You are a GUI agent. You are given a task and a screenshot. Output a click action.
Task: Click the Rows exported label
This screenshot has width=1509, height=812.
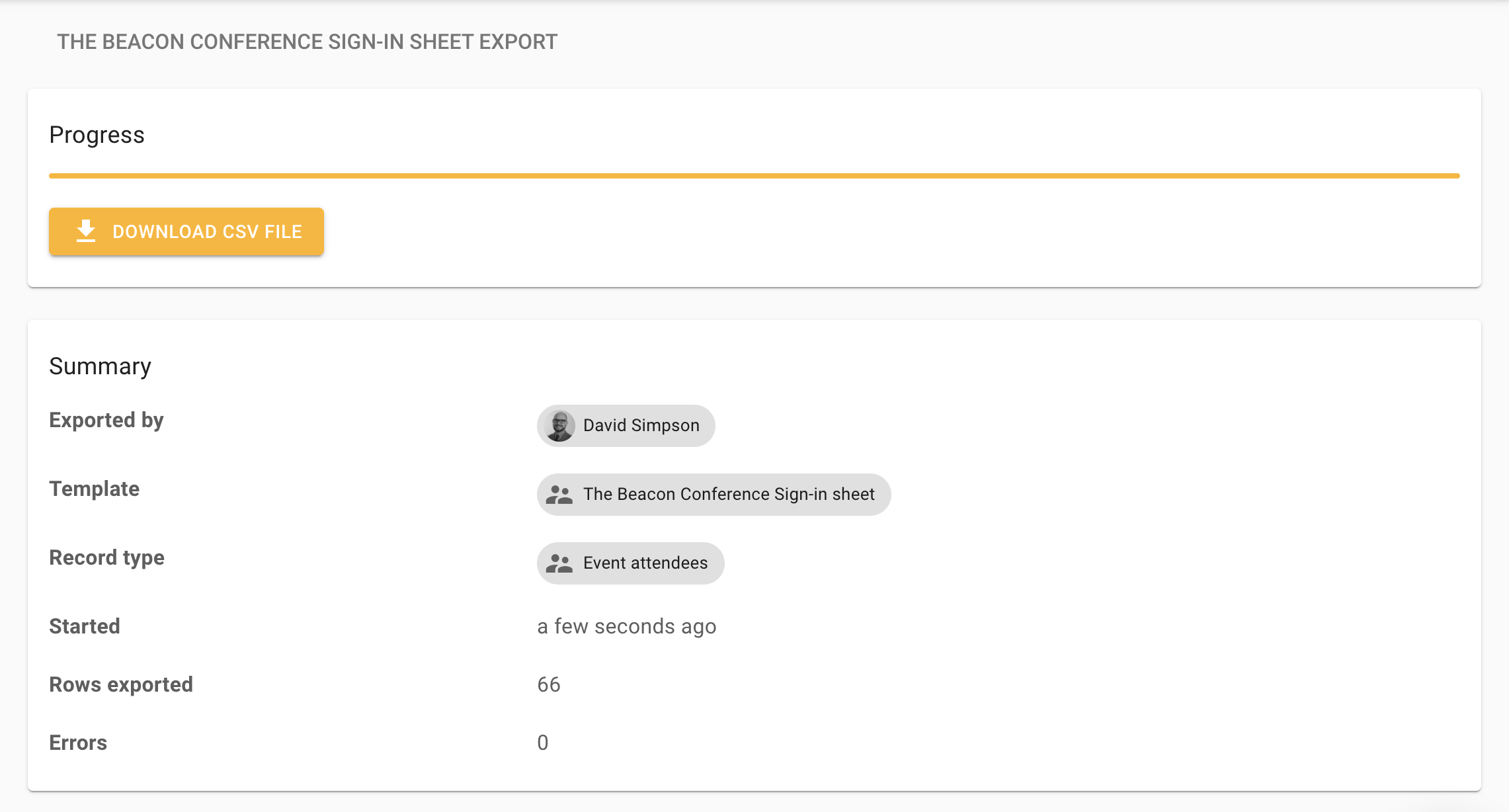(x=121, y=684)
